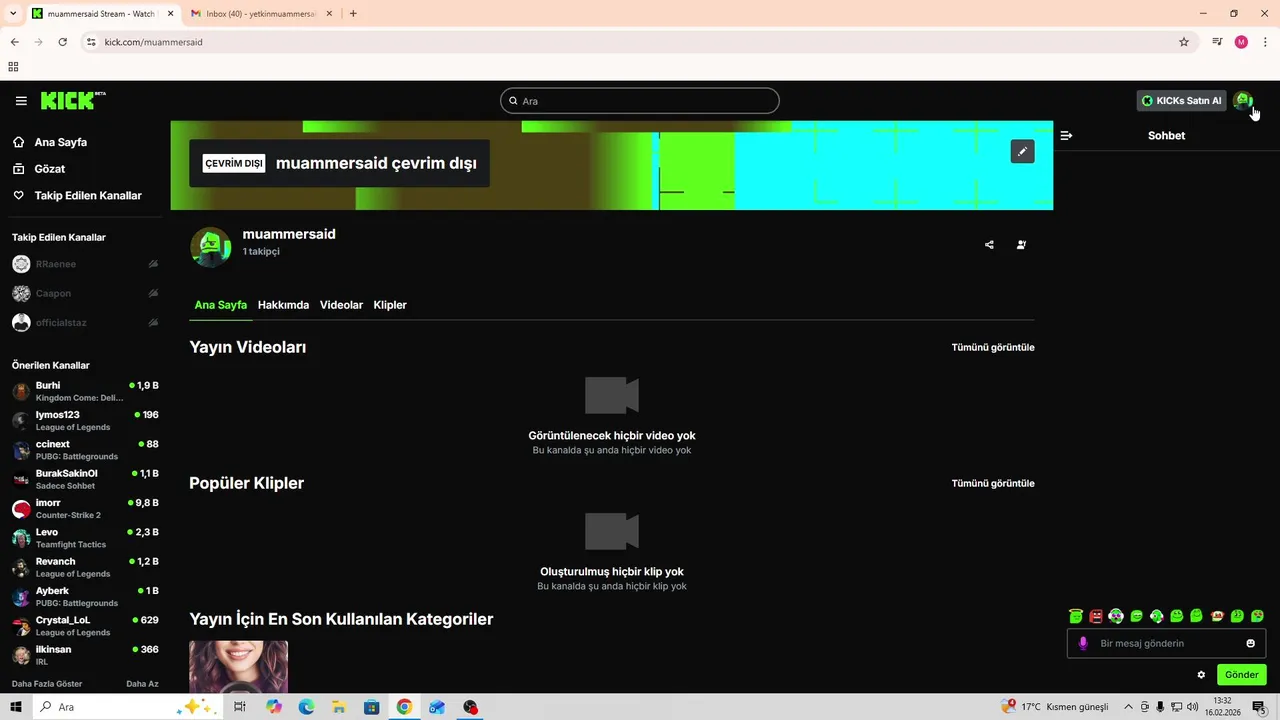The width and height of the screenshot is (1280, 720).
Task: Insert the red-eyed monkey emote
Action: (x=1217, y=616)
